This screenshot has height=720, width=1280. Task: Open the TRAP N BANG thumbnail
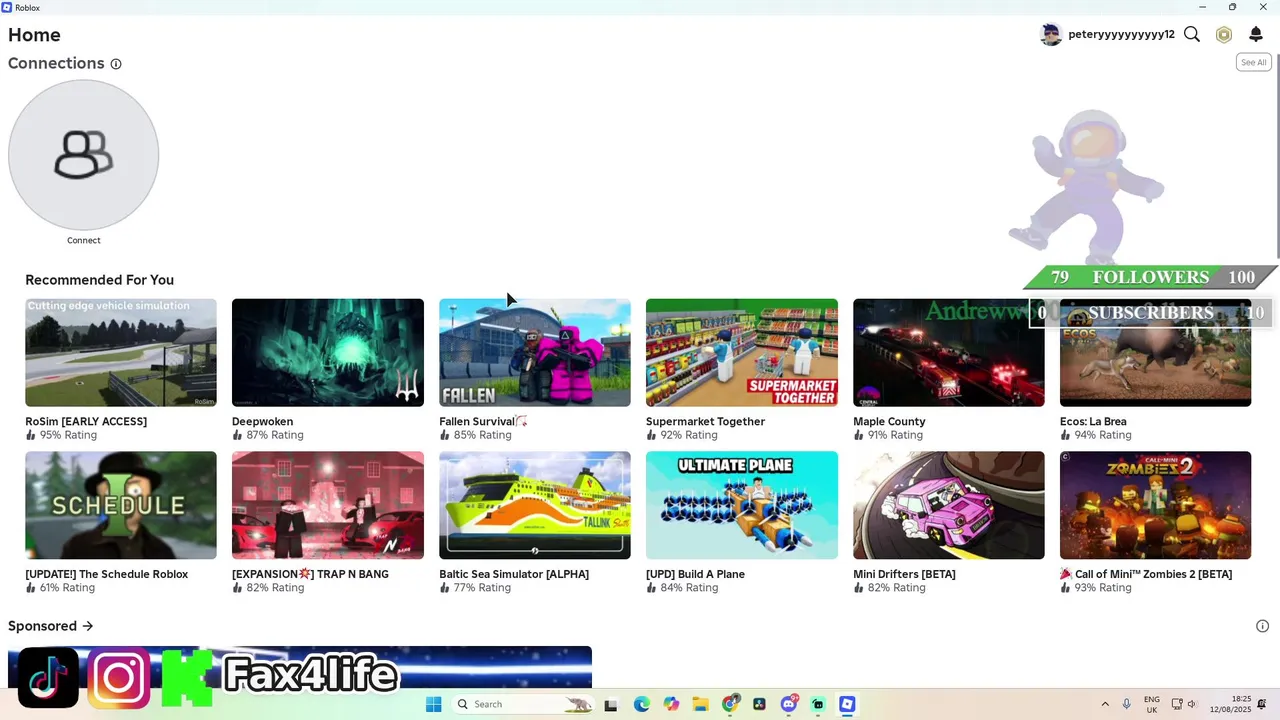pyautogui.click(x=328, y=505)
